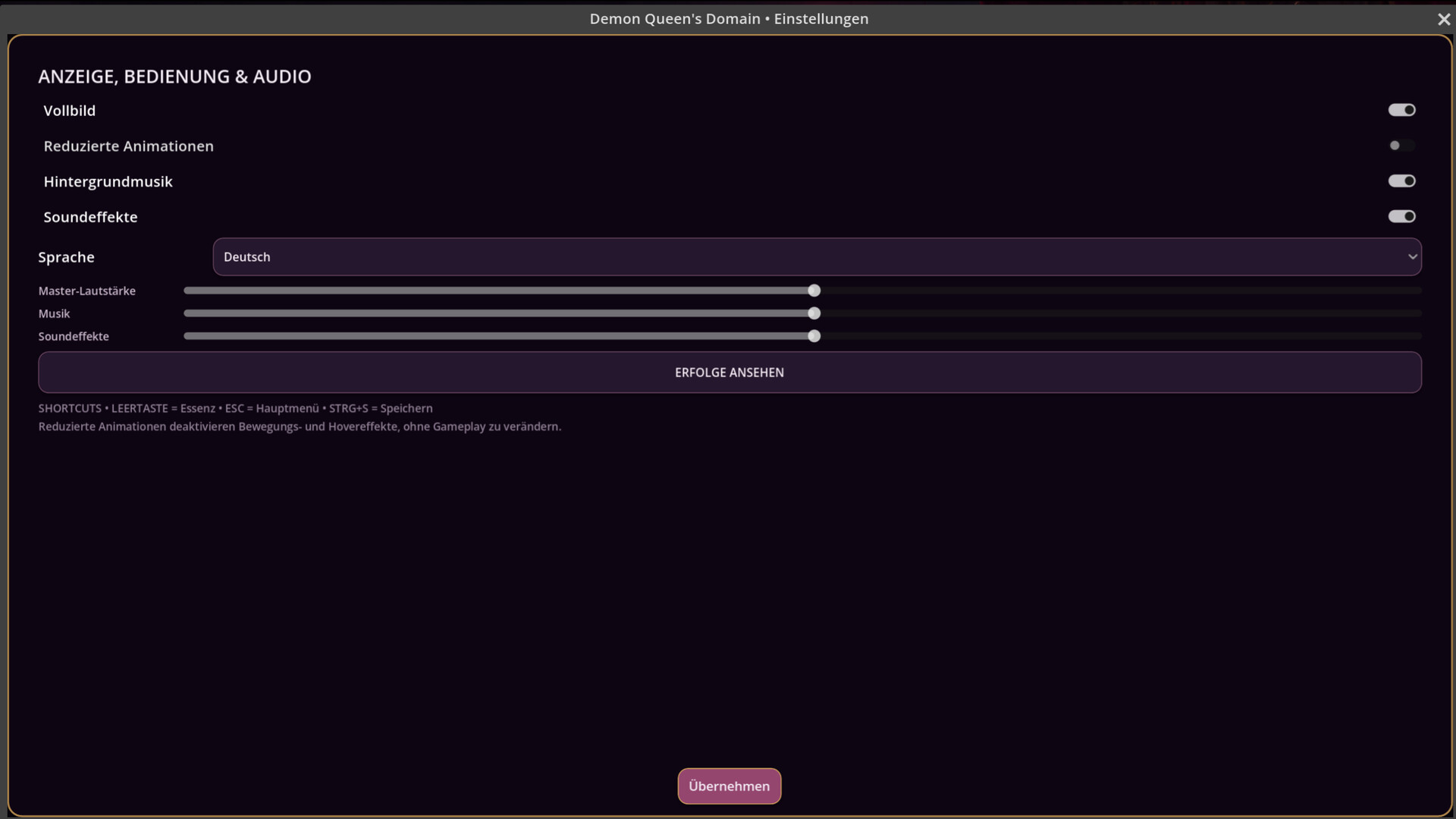Disable the Soundeffekte toggle switch
1456x819 pixels.
point(1401,217)
